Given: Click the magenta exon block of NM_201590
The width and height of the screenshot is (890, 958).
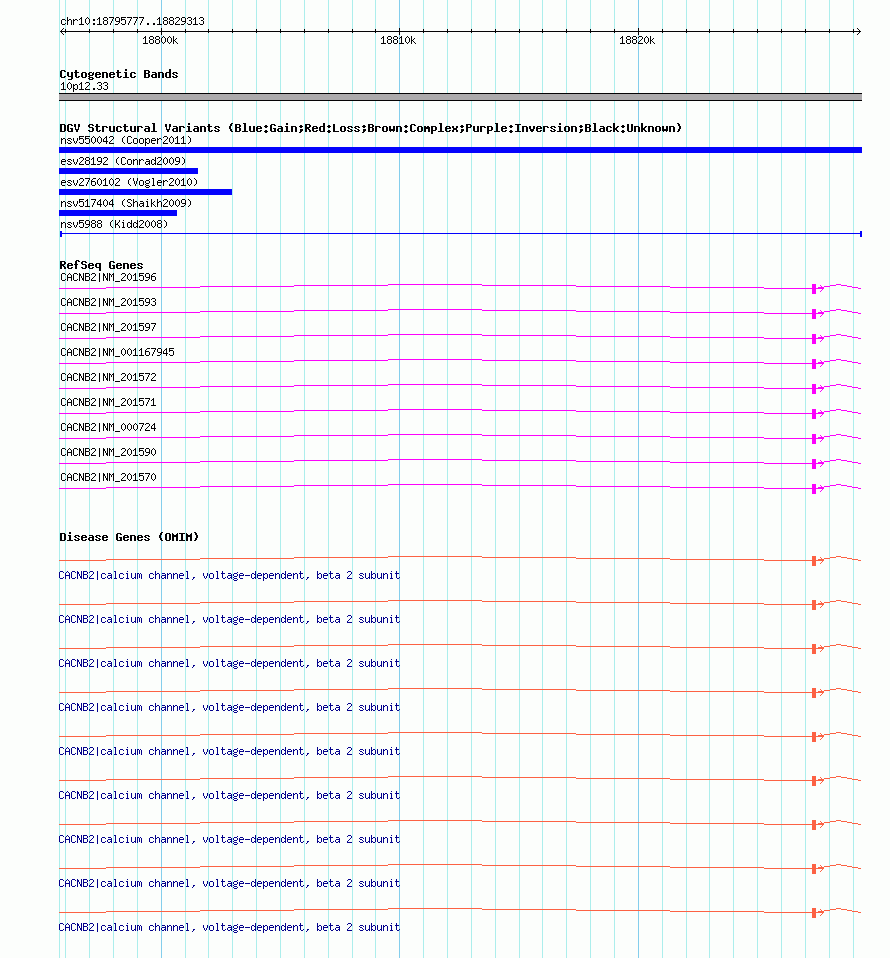Looking at the screenshot, I should point(814,464).
